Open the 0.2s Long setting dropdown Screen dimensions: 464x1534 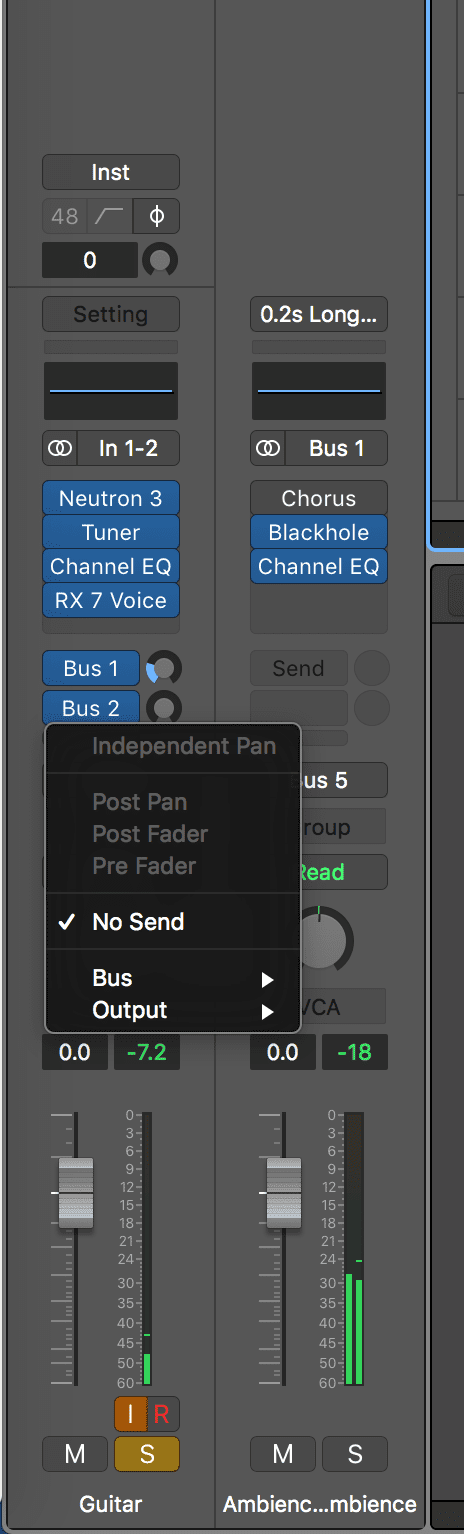pyautogui.click(x=318, y=314)
